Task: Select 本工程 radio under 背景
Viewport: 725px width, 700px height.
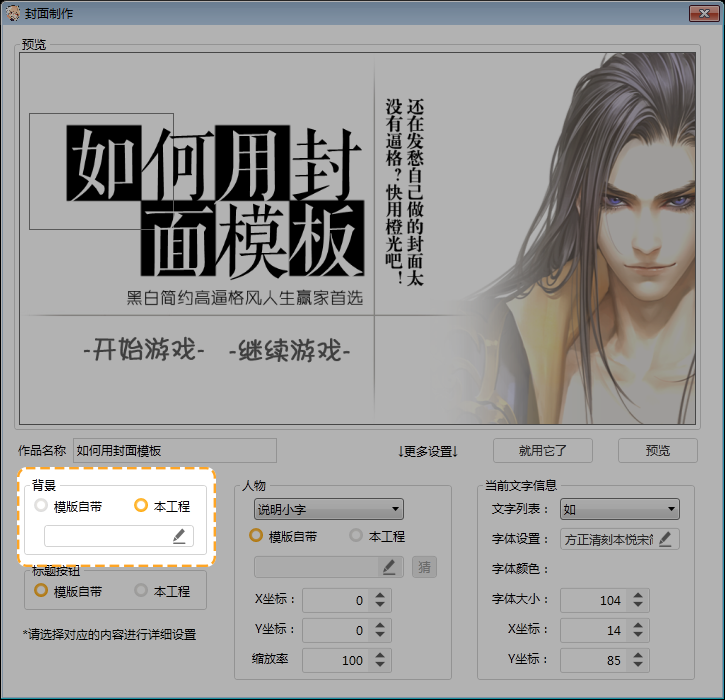Action: coord(141,506)
